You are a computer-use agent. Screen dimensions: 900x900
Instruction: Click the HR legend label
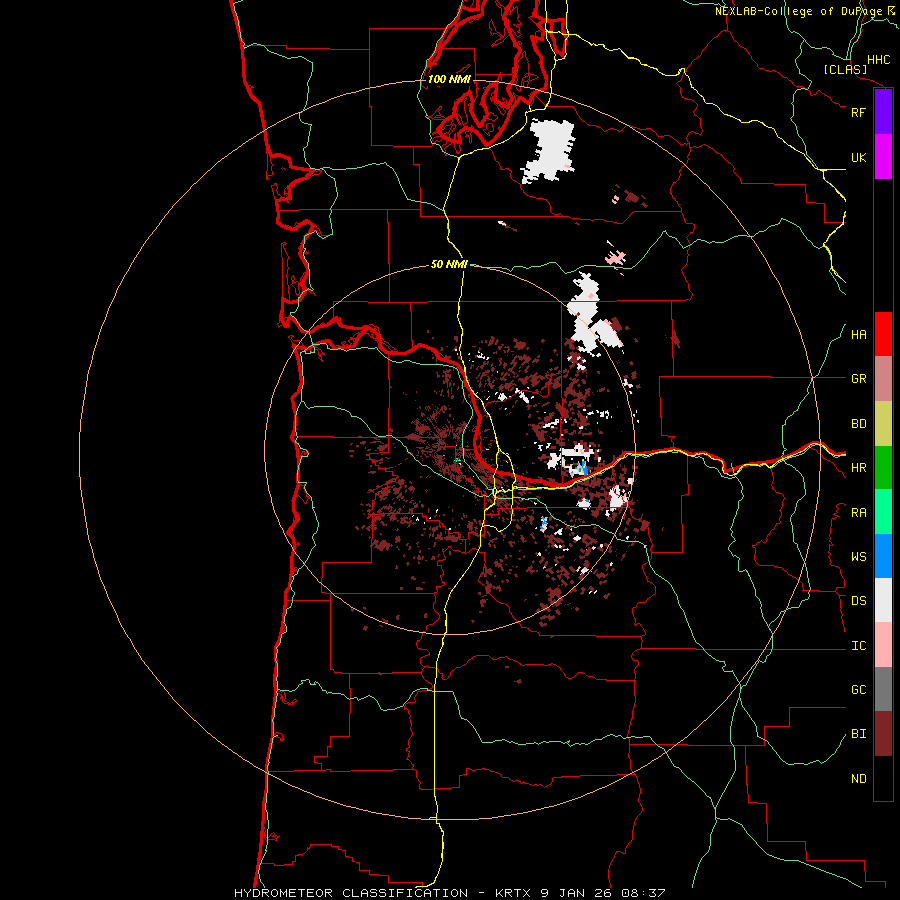858,468
